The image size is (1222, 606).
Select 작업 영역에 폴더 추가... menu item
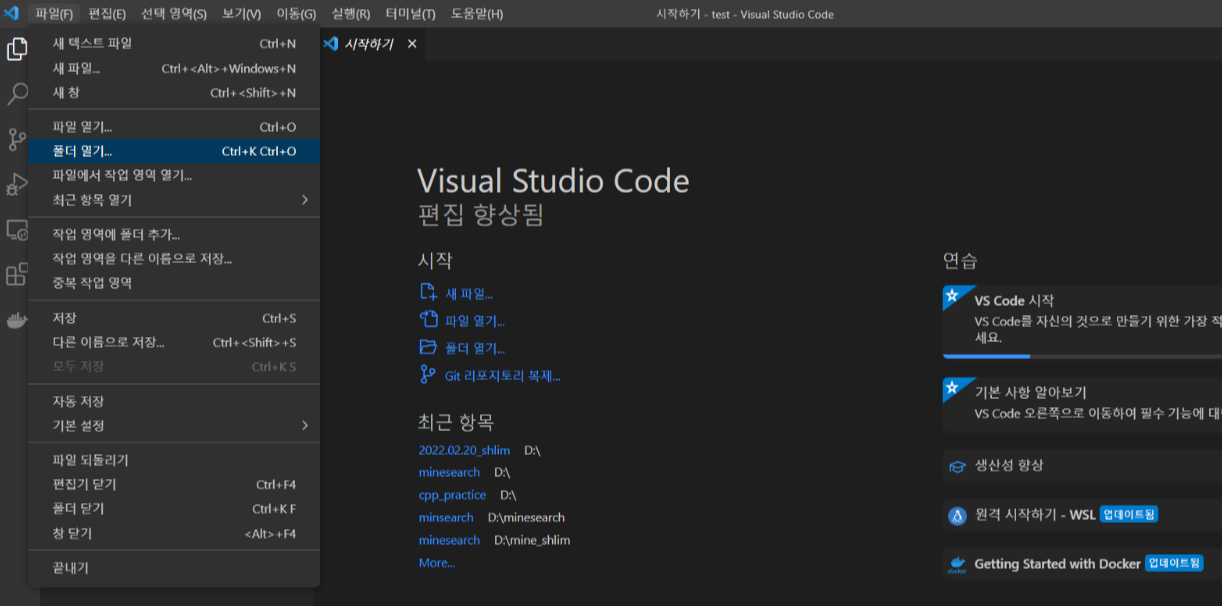pyautogui.click(x=174, y=234)
